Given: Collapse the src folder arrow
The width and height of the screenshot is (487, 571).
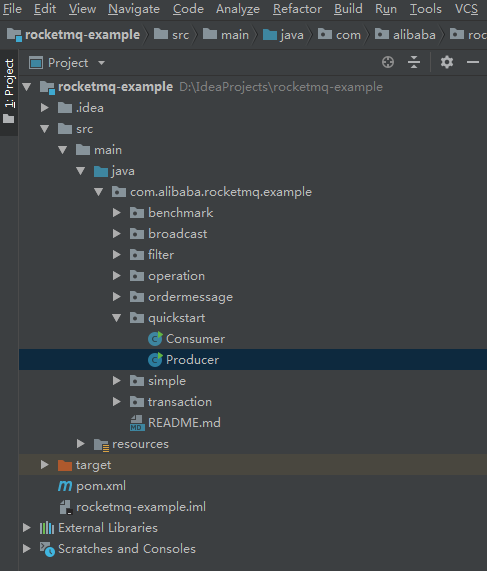Looking at the screenshot, I should [x=44, y=129].
